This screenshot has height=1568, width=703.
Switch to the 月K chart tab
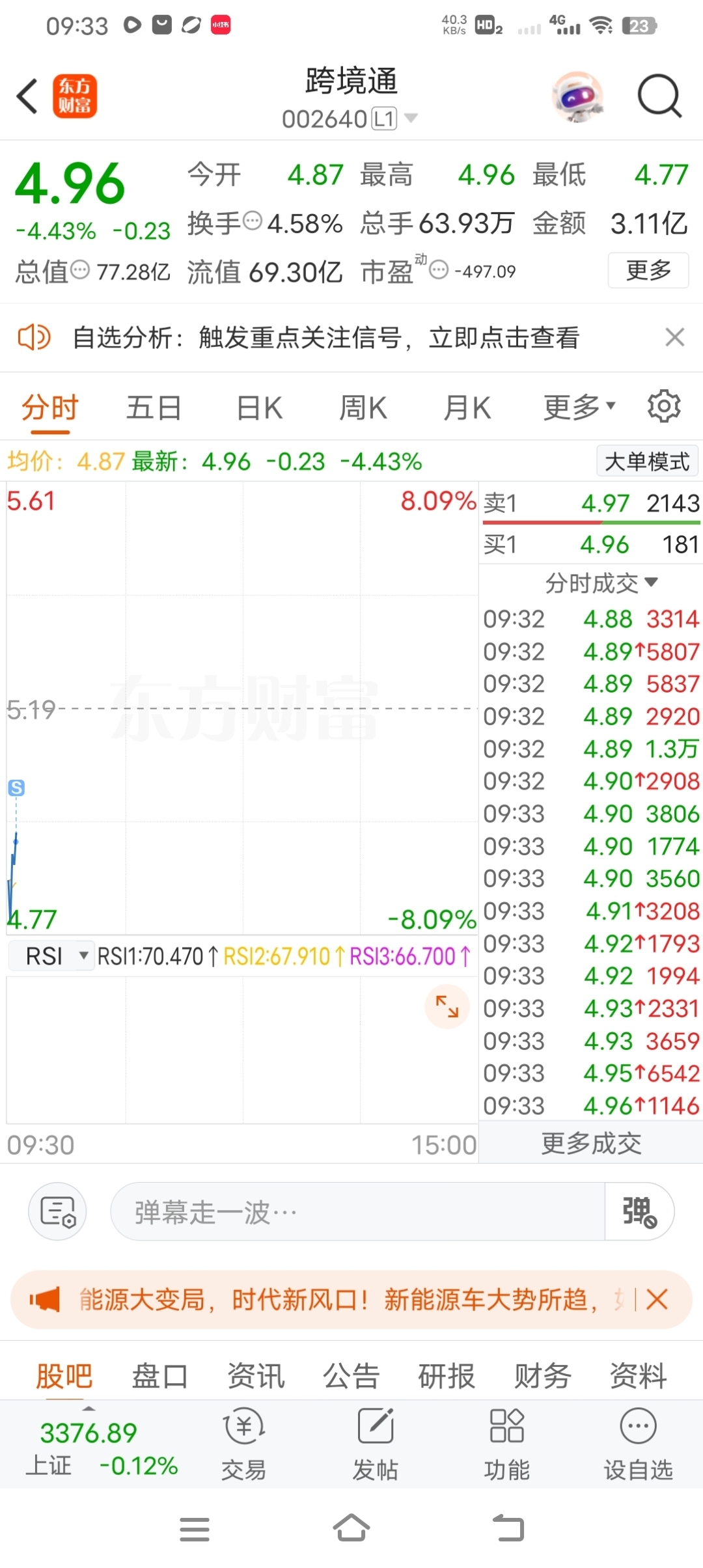pos(467,408)
